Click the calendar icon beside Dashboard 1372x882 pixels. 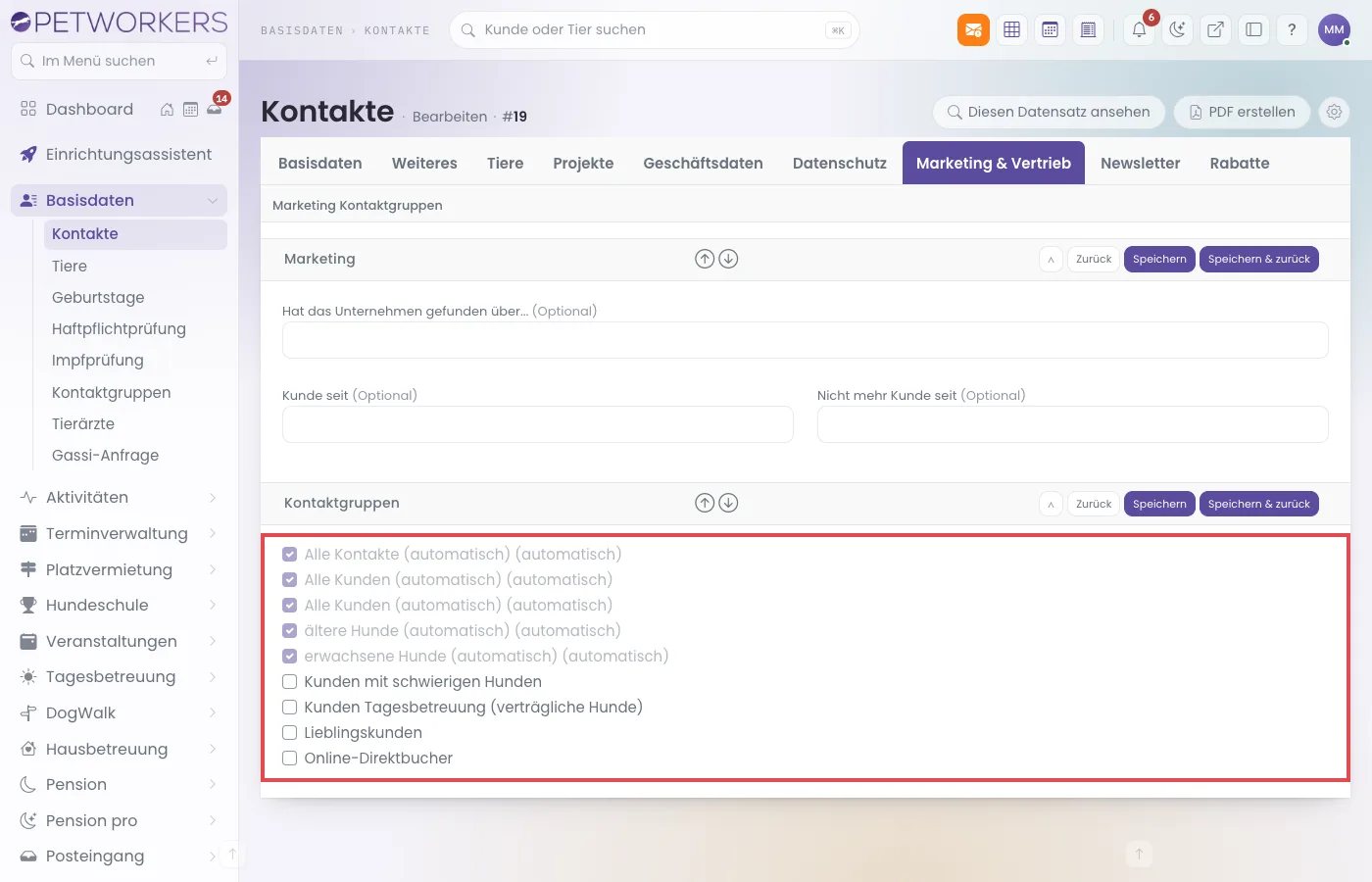tap(190, 110)
